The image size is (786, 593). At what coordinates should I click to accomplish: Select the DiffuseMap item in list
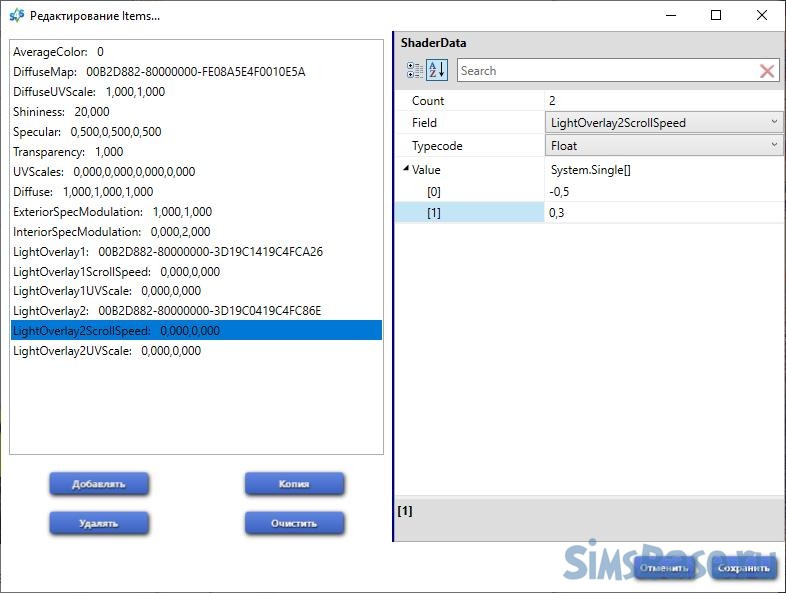pos(159,72)
